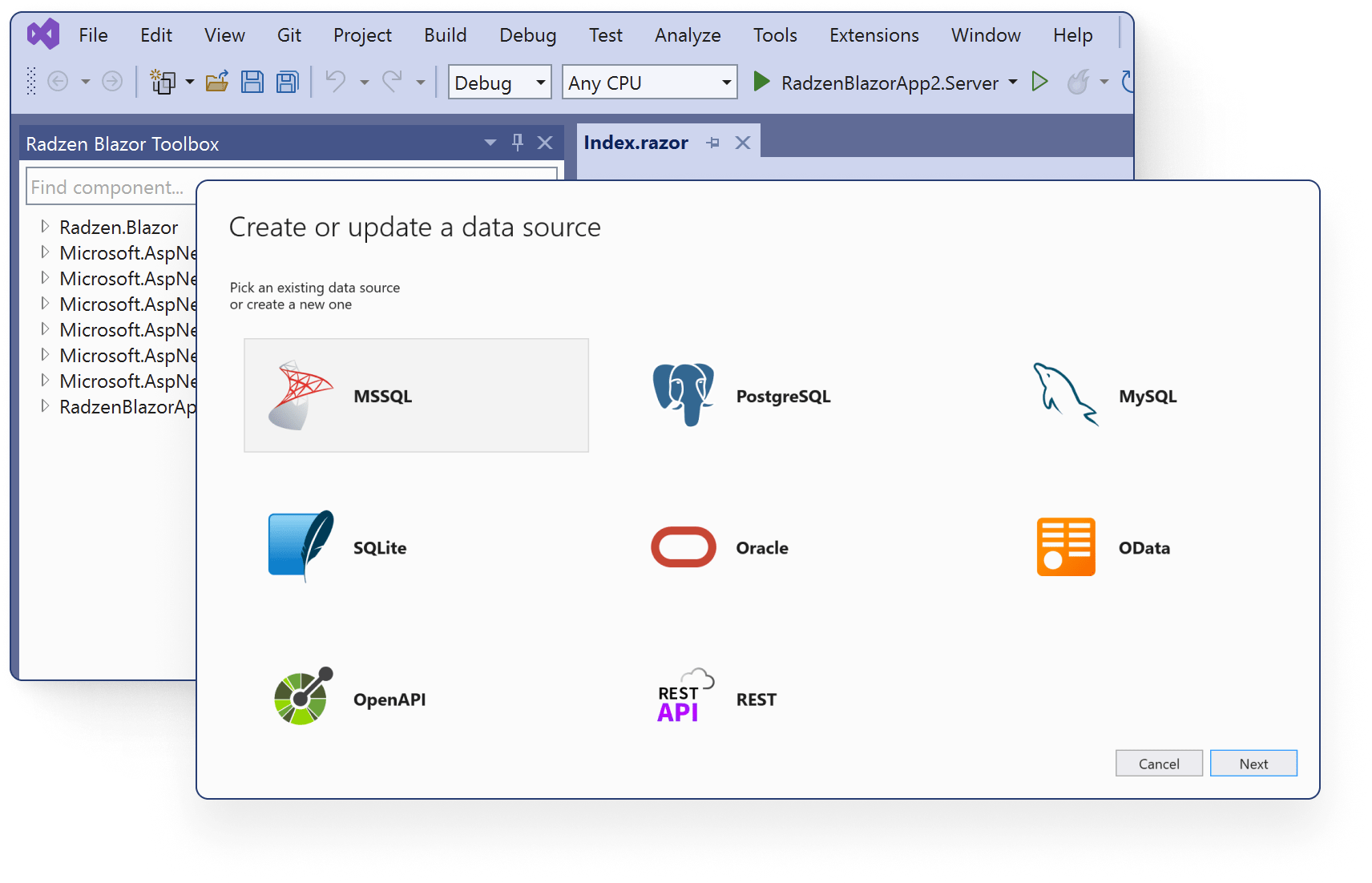Select the SQLite feather icon
The image size is (1372, 883).
click(x=301, y=546)
